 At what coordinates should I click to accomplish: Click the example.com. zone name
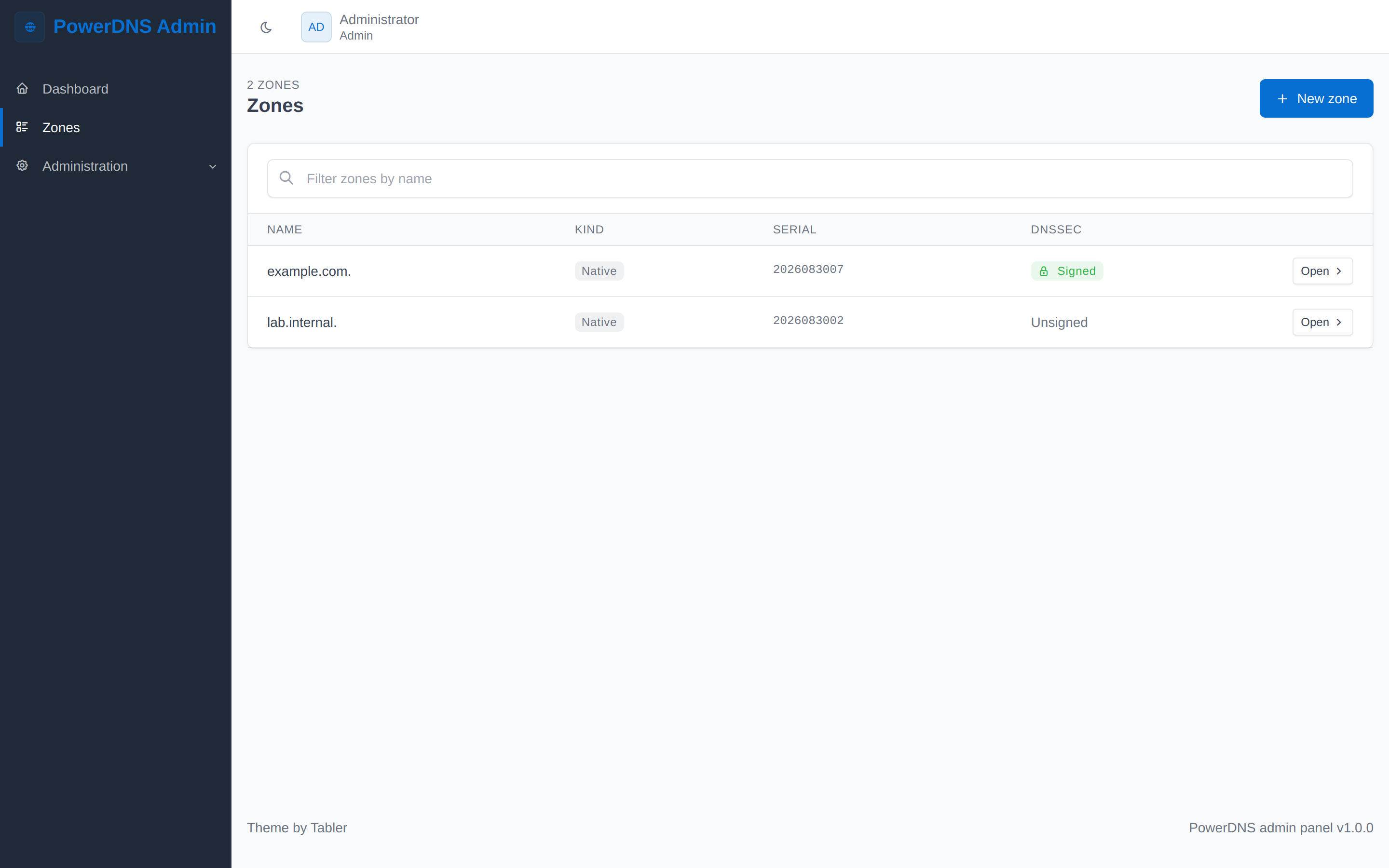point(309,271)
